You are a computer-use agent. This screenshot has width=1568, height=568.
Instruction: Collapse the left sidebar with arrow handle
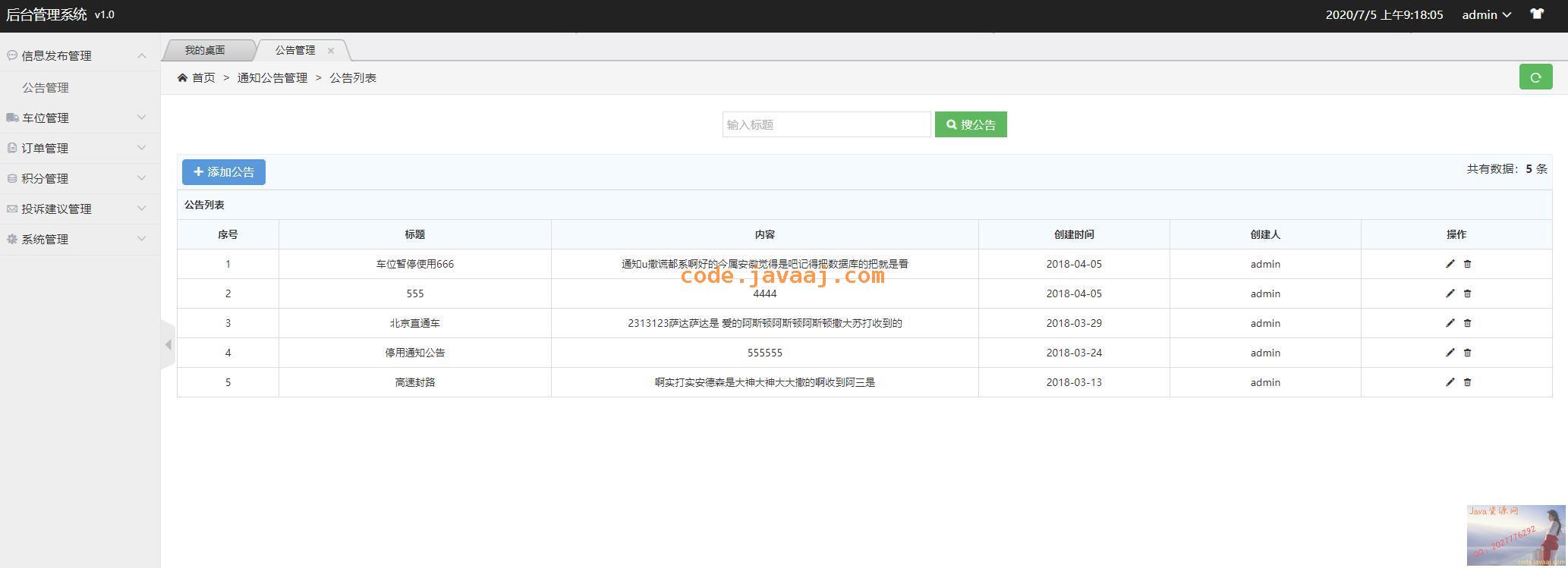168,345
